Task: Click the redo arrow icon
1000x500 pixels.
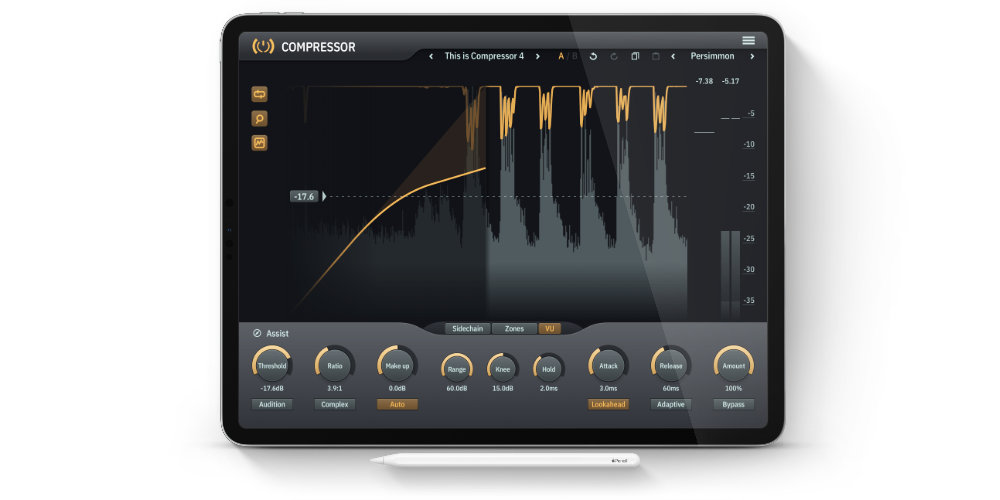Action: tap(614, 56)
